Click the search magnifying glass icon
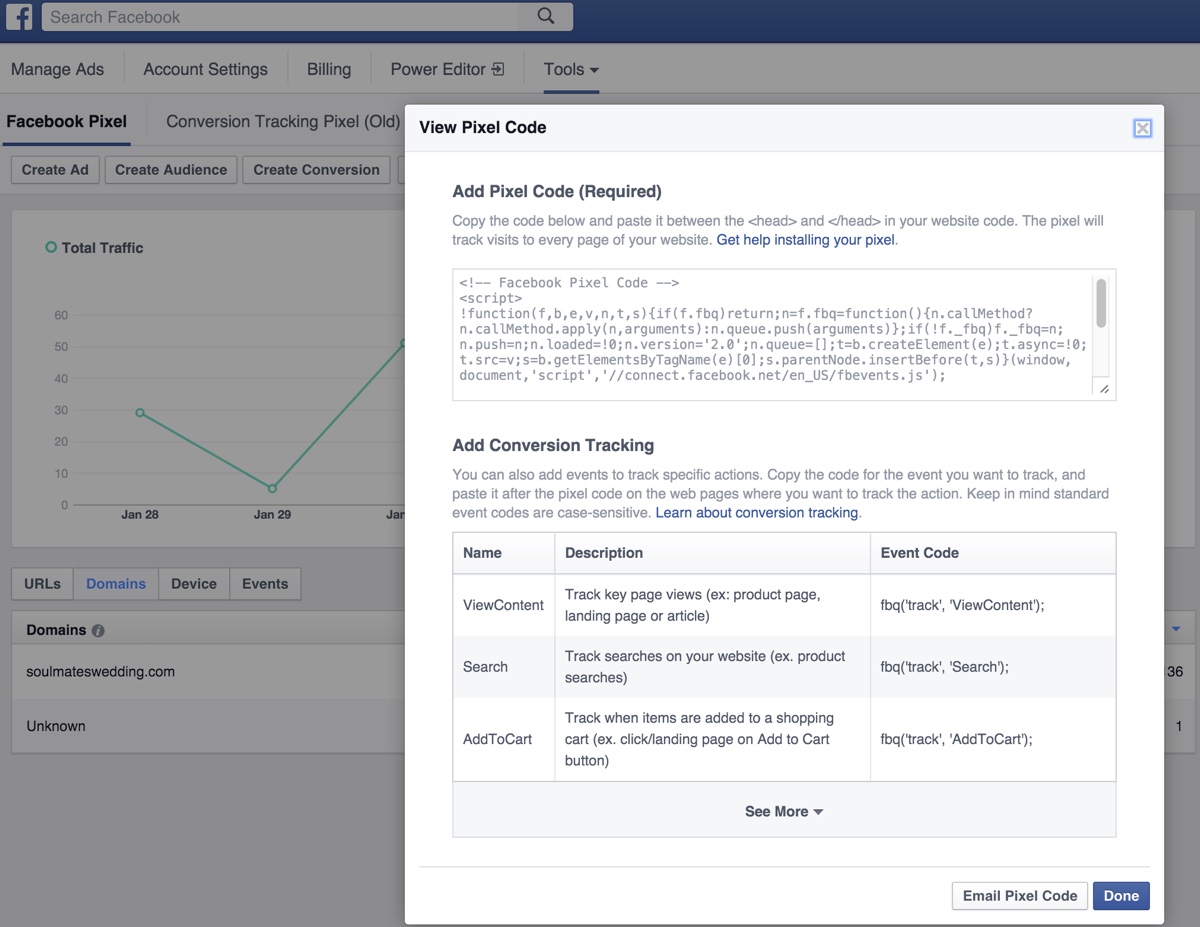Viewport: 1200px width, 927px height. (545, 16)
